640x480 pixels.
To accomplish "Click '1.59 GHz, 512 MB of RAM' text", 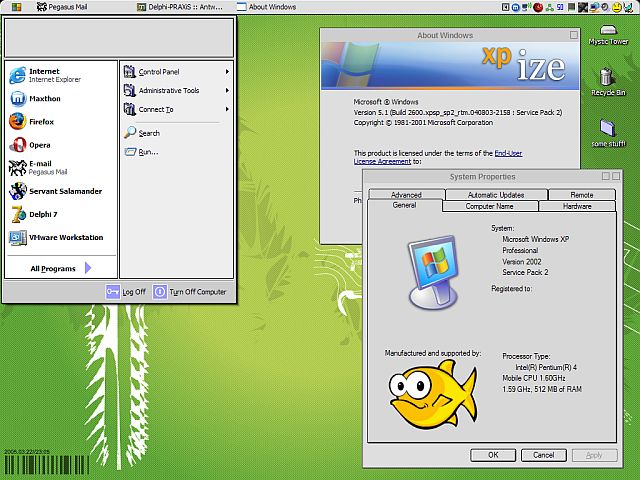I will 542,389.
